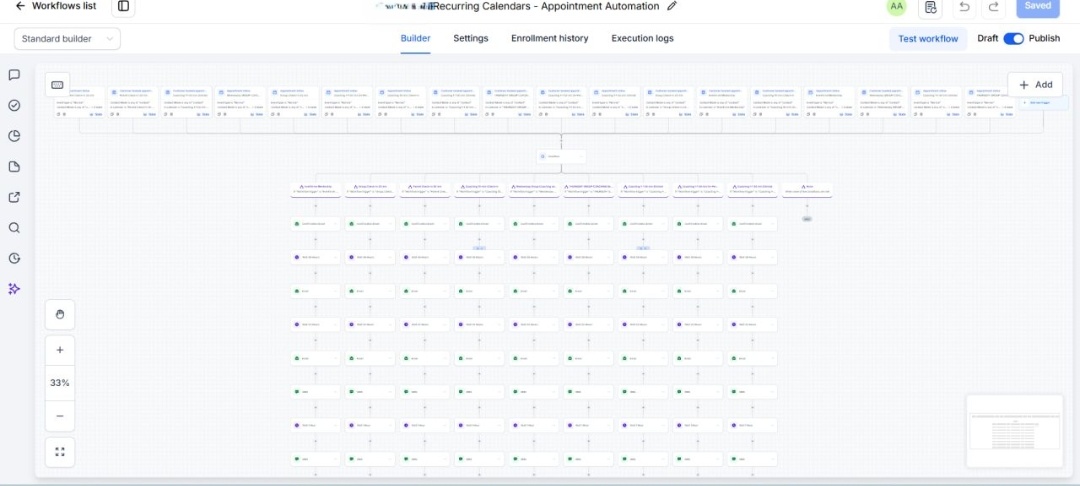This screenshot has width=1080, height=486.
Task: Open the Workflows list link
Action: [64, 6]
